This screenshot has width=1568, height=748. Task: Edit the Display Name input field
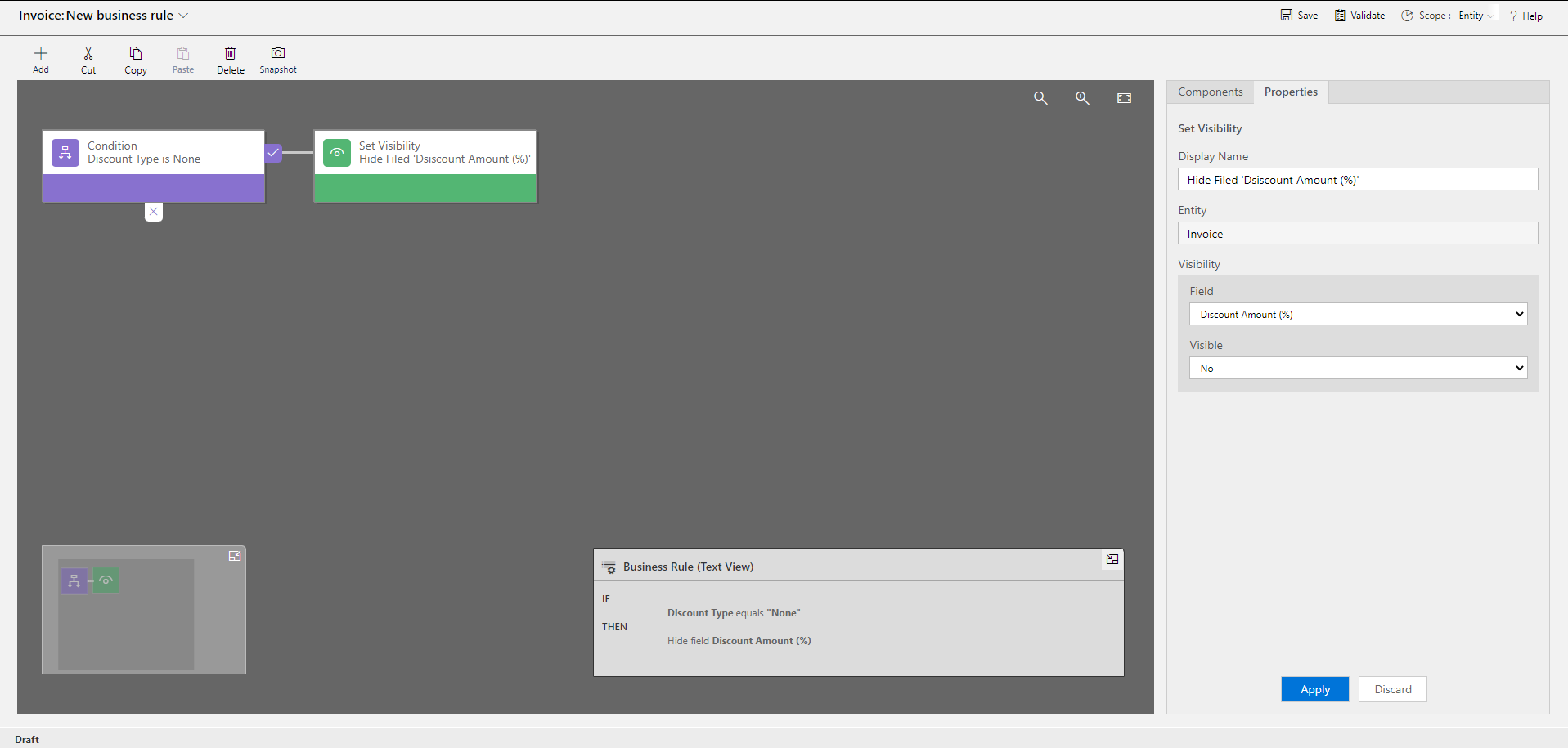[x=1357, y=179]
